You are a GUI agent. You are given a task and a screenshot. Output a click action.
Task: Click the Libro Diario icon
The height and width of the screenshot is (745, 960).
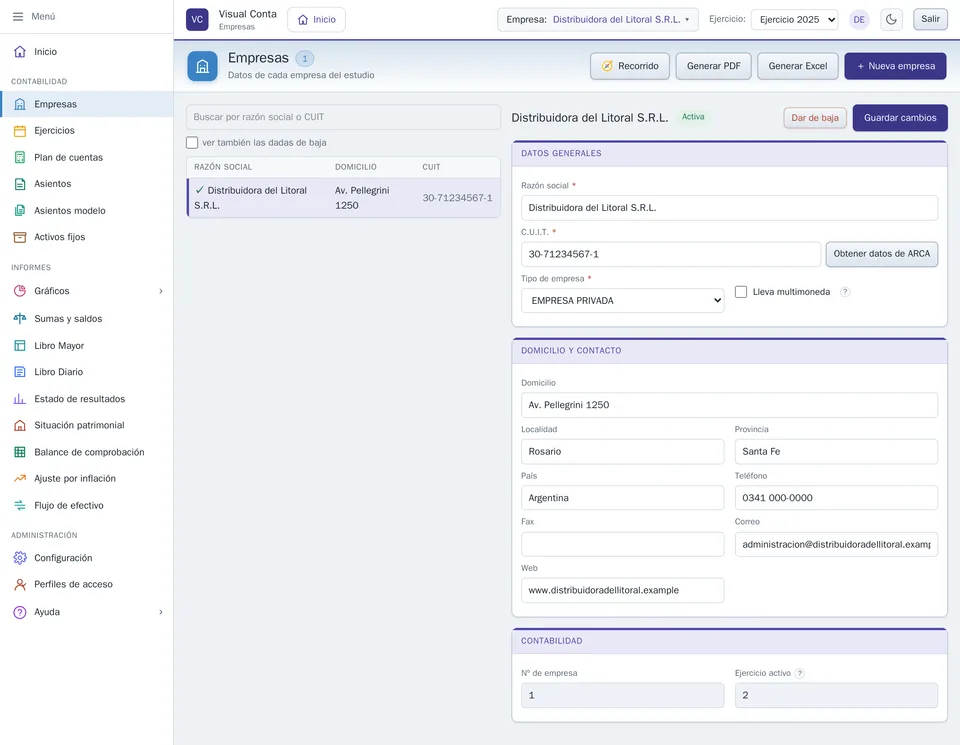20,372
